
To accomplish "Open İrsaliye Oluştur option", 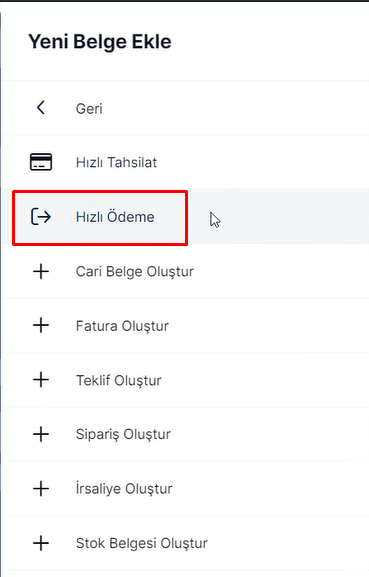I will 124,489.
